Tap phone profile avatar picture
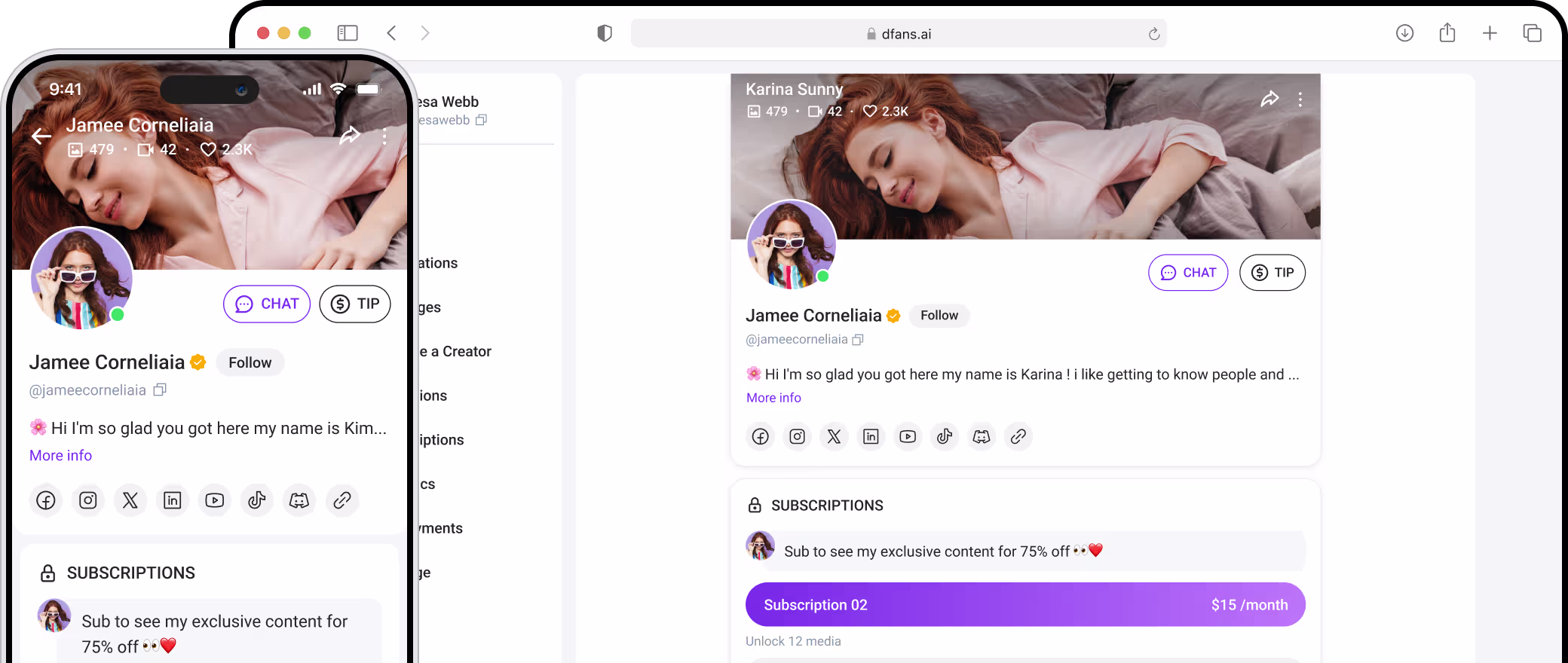1568x663 pixels. 81,278
